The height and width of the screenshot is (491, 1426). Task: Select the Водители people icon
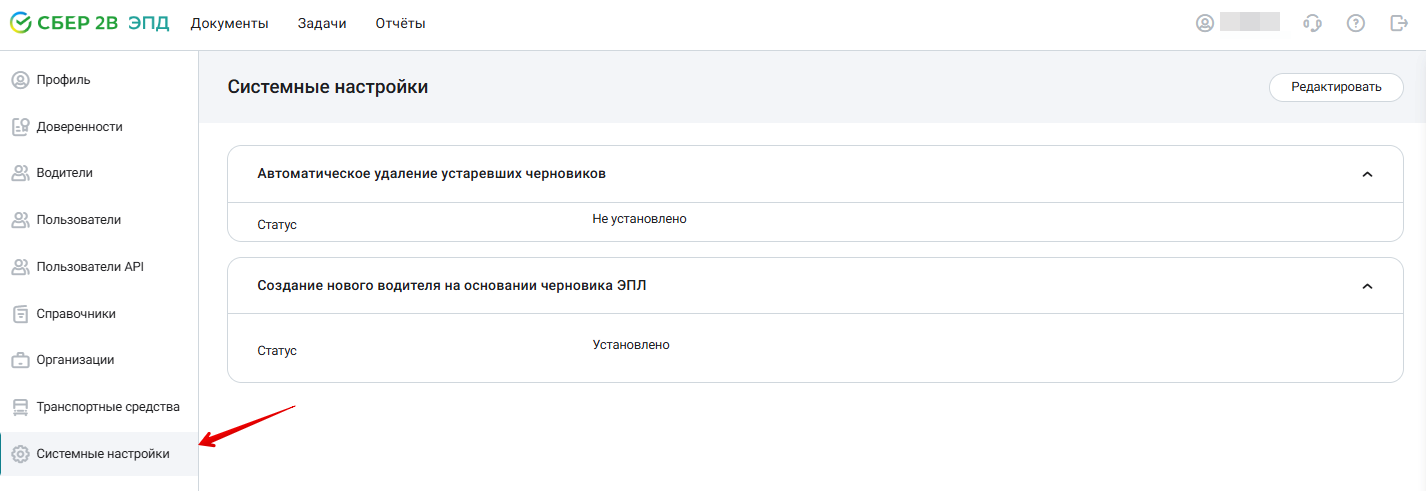coord(19,173)
